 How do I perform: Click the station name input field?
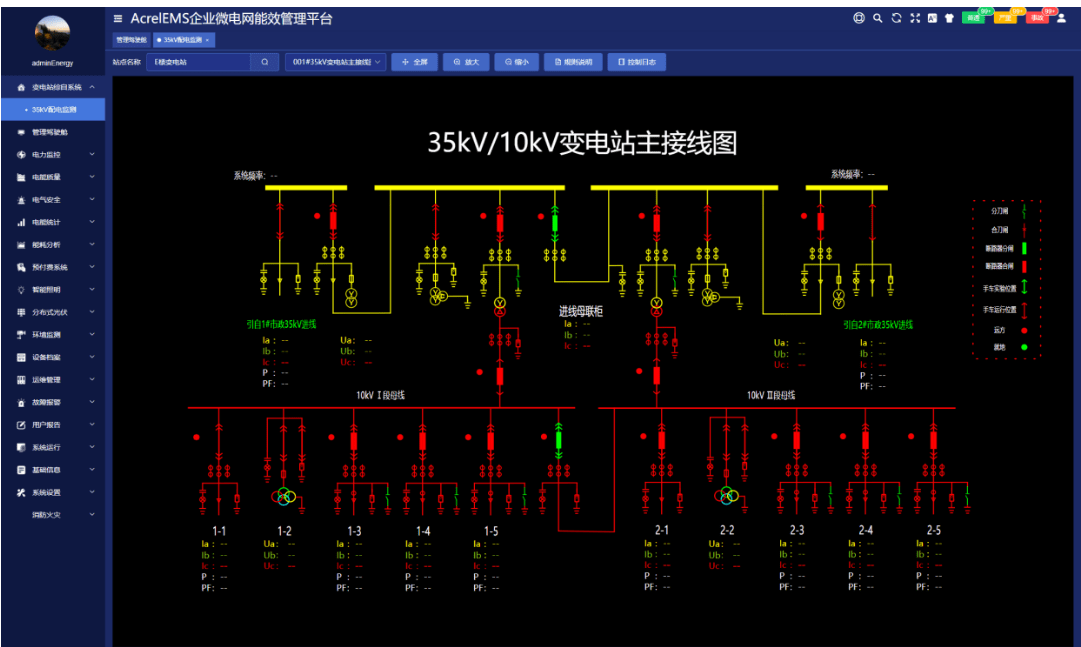[199, 62]
